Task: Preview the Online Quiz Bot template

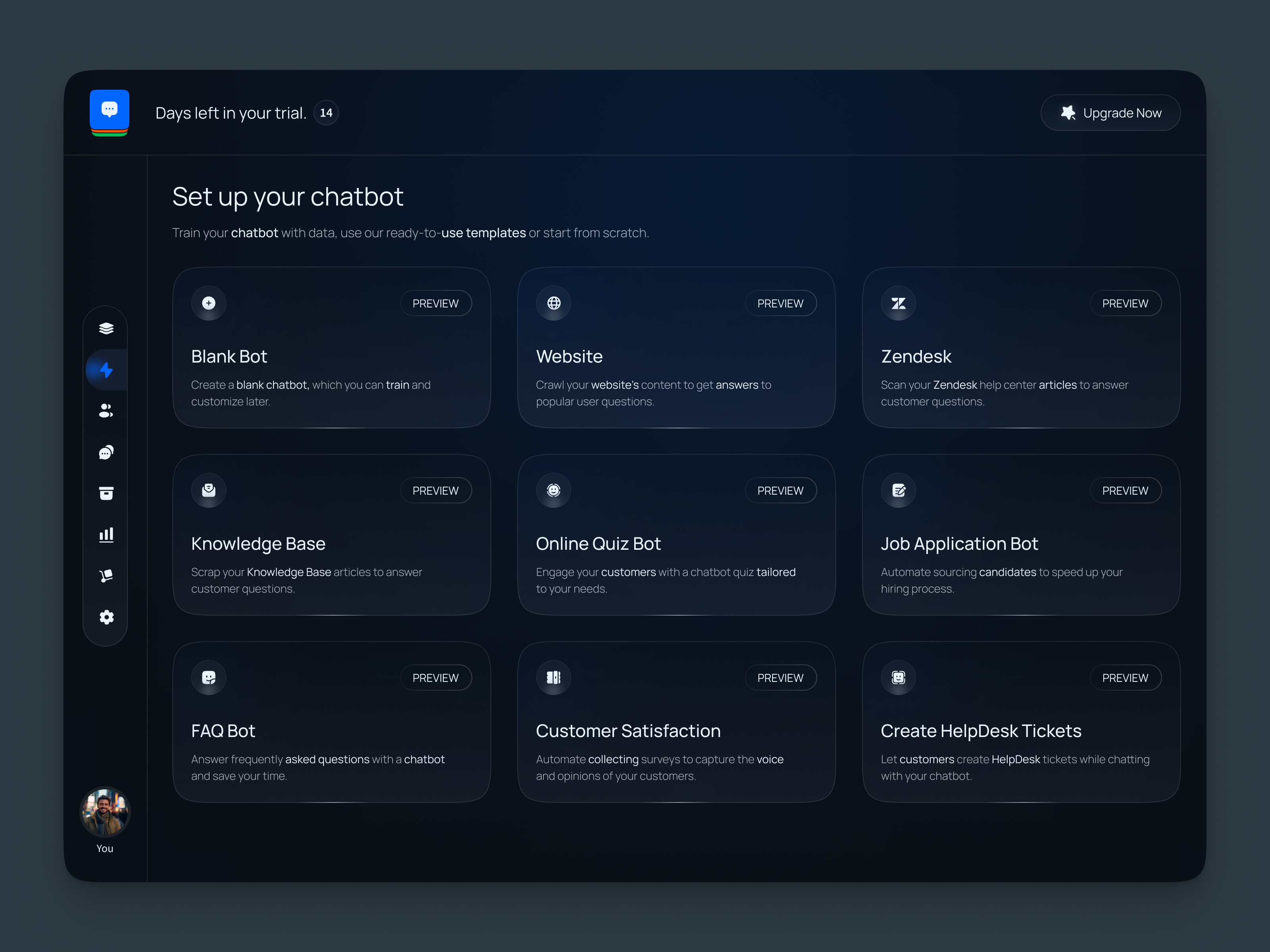Action: (781, 490)
